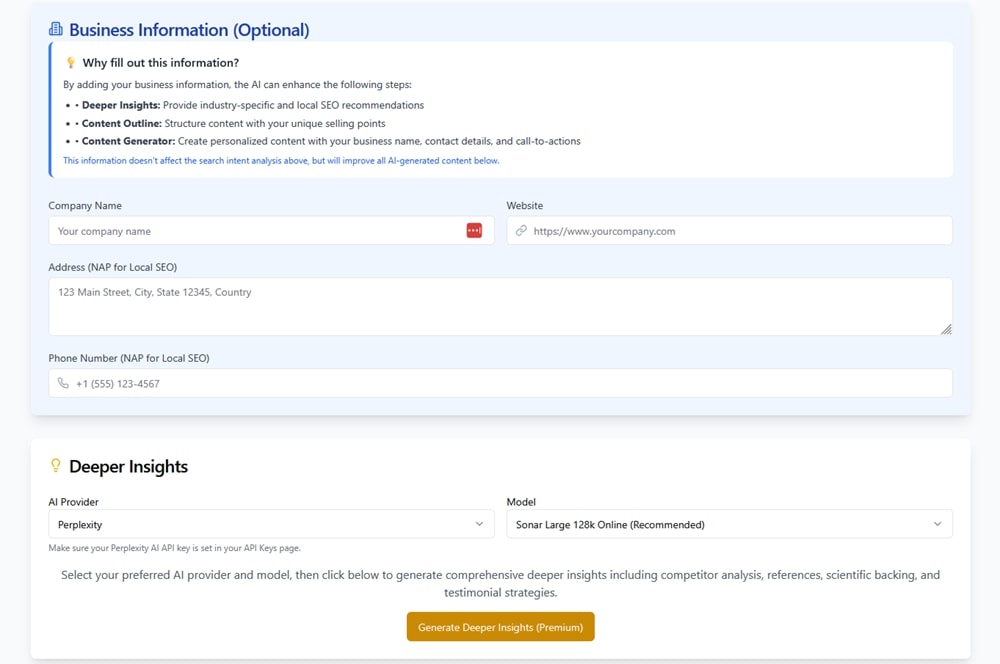Click the 'AI Provider' field label

click(x=74, y=502)
